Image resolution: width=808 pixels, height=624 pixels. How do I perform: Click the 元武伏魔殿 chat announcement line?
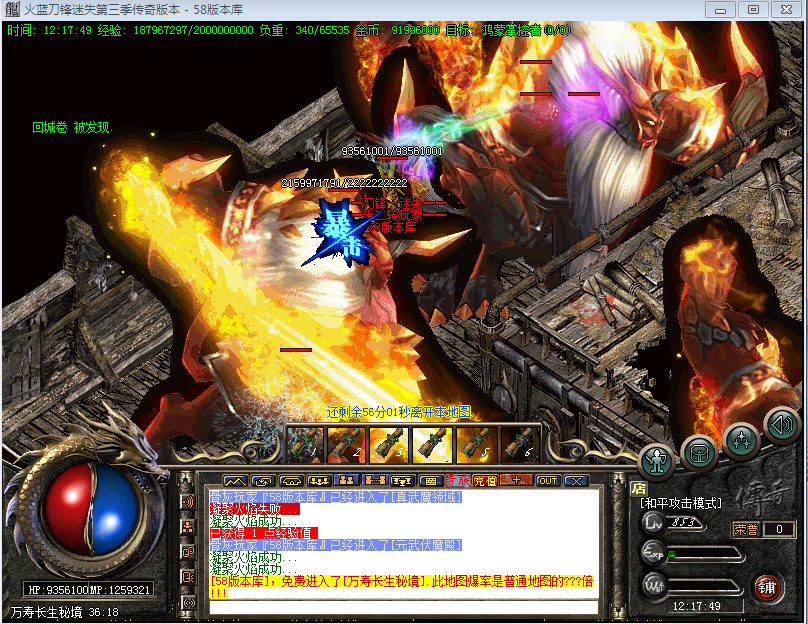pyautogui.click(x=336, y=545)
